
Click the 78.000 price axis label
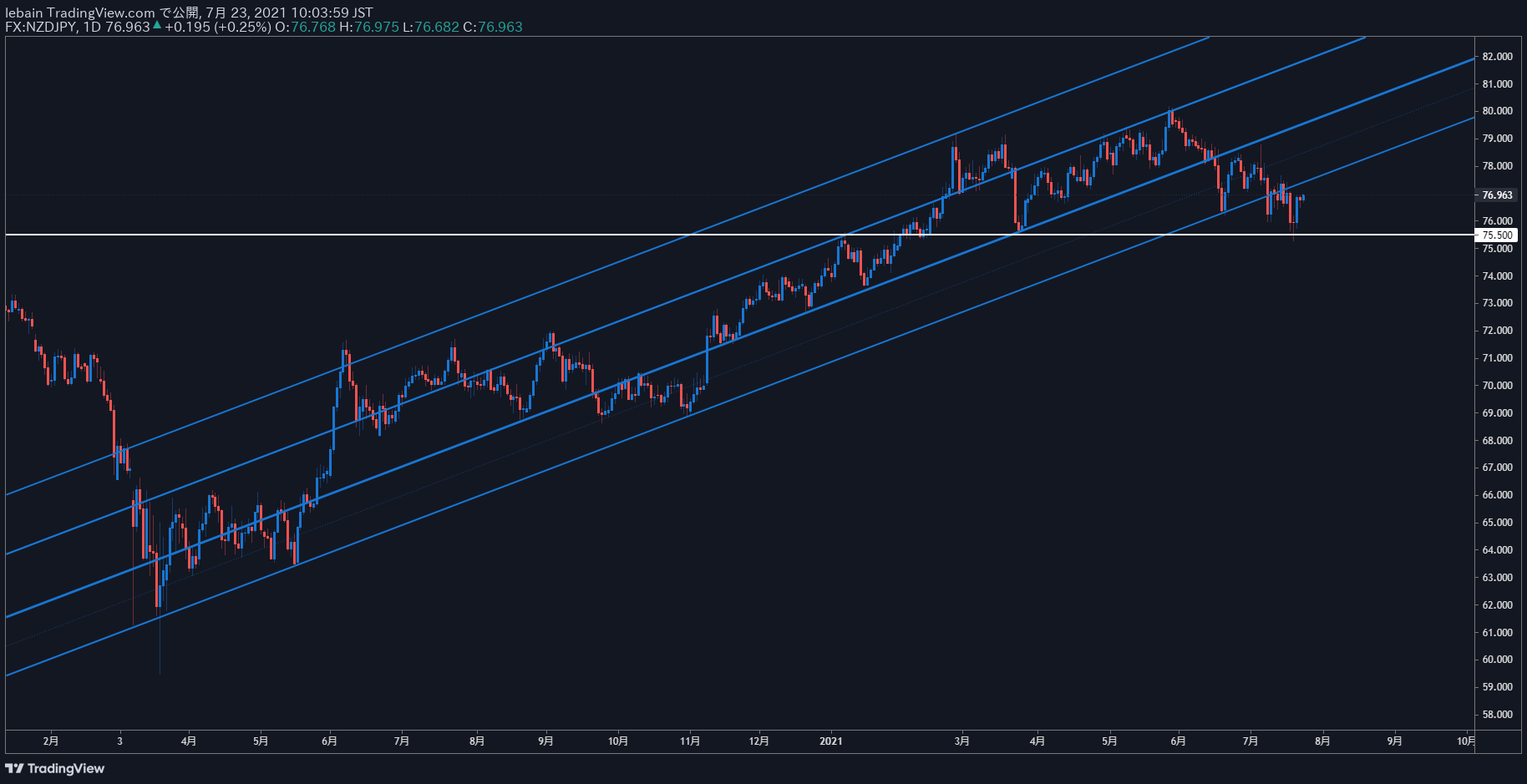point(1497,166)
